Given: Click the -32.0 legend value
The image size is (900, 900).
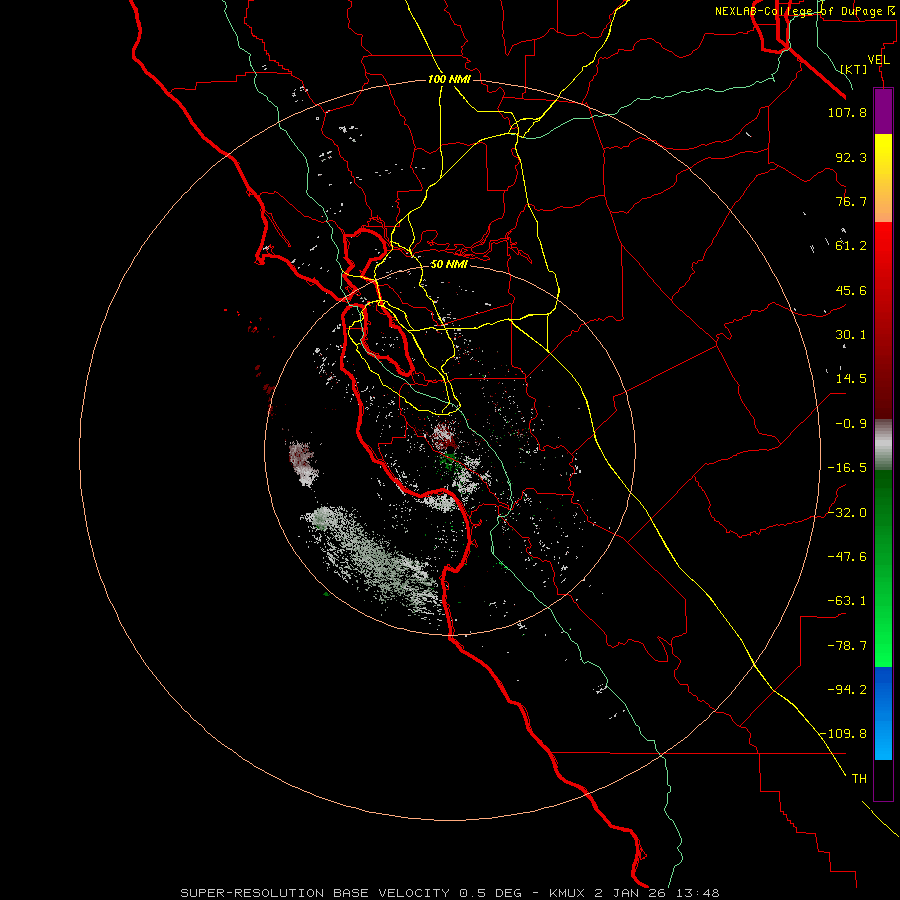Looking at the screenshot, I should [x=847, y=513].
